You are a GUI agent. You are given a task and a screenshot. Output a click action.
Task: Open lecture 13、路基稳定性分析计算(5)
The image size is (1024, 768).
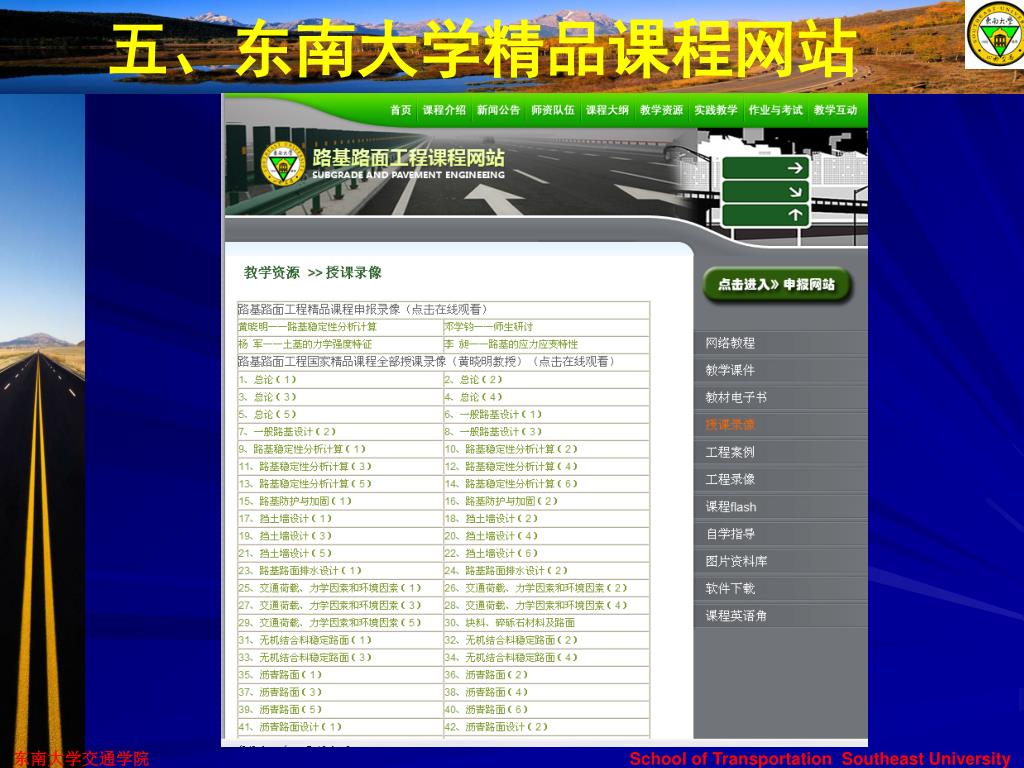click(x=305, y=484)
